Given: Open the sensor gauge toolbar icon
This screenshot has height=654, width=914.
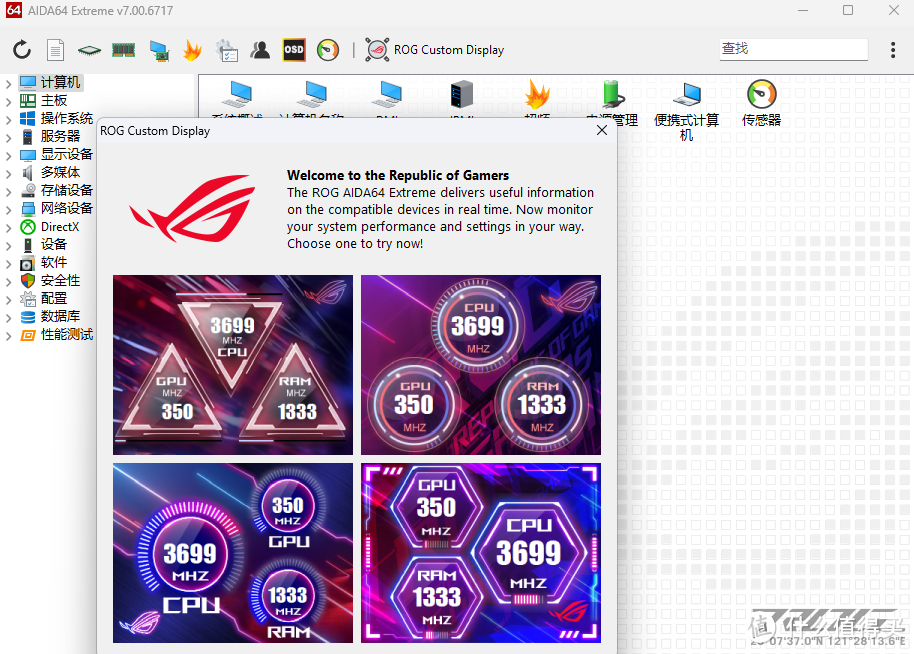Looking at the screenshot, I should click(x=328, y=50).
